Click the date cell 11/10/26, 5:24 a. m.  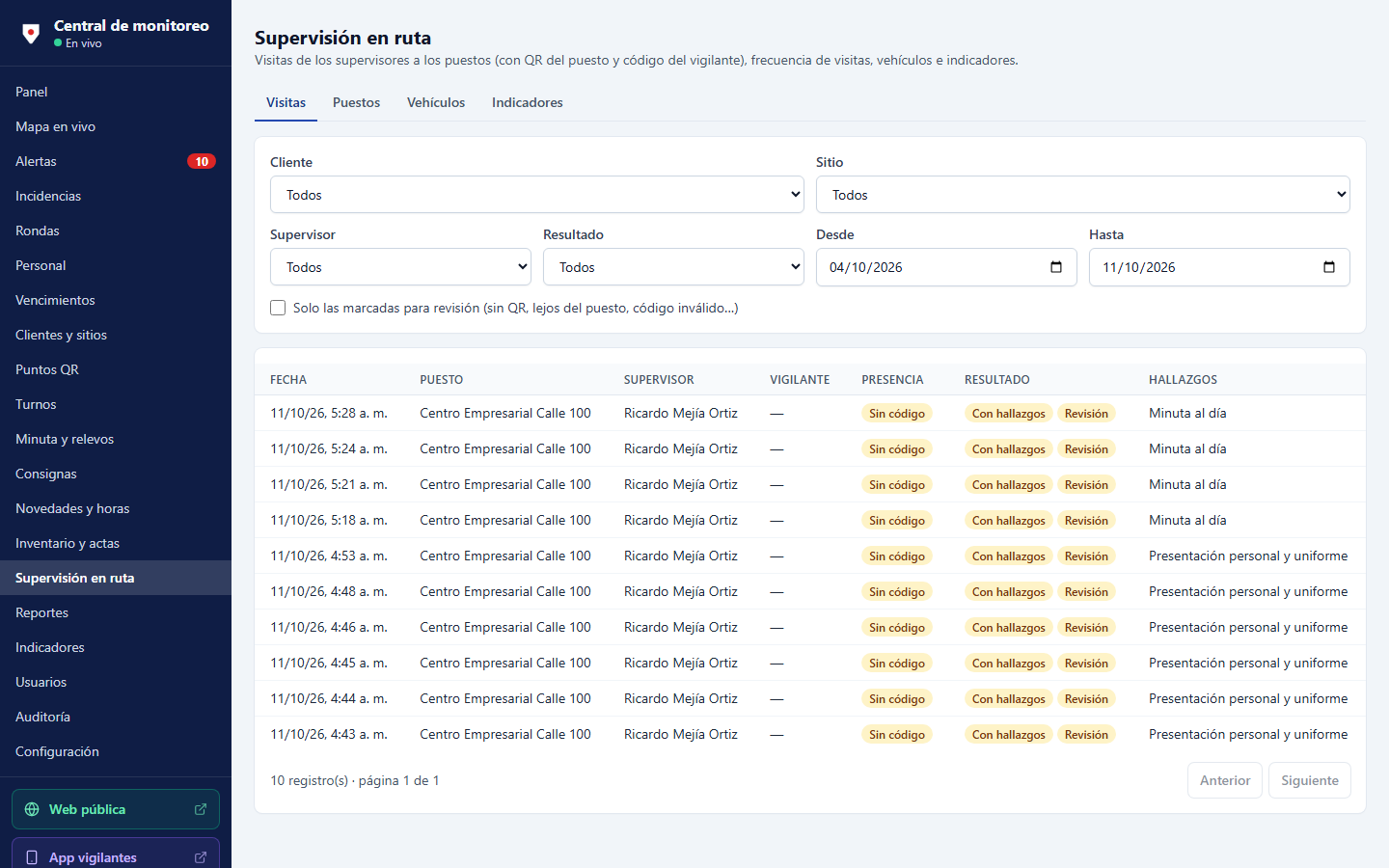click(329, 448)
